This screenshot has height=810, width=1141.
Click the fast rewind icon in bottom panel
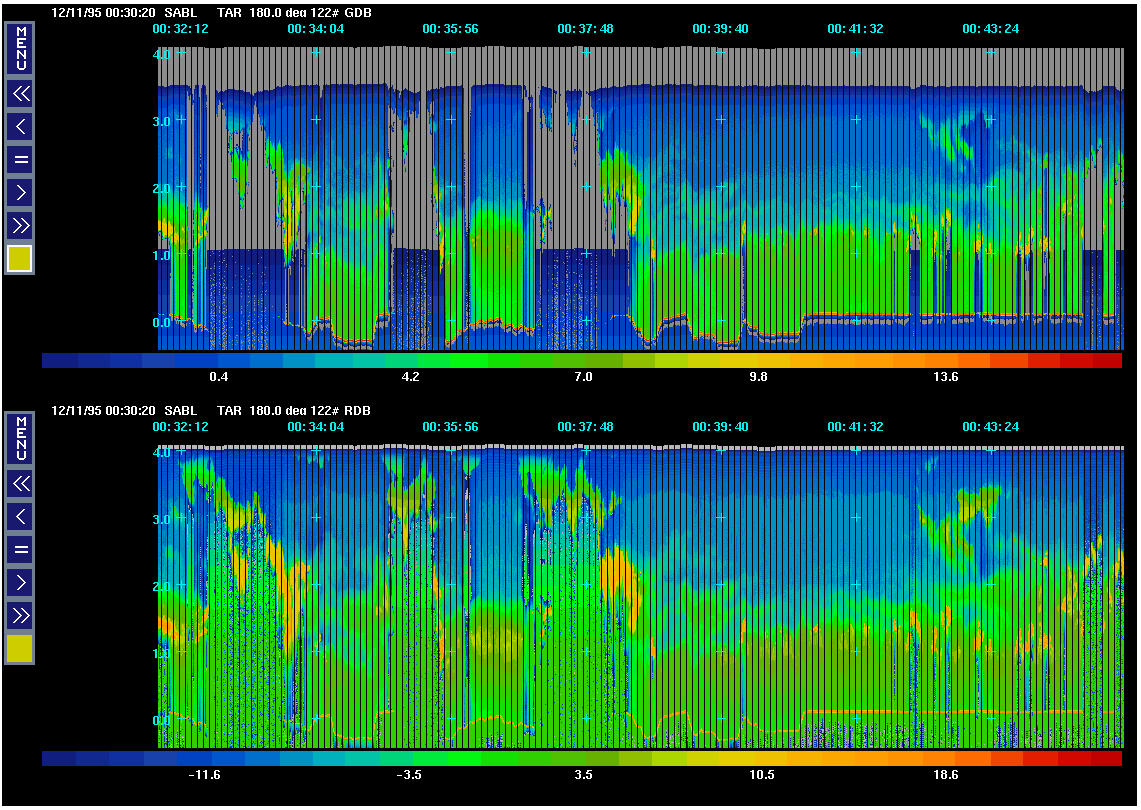[21, 484]
